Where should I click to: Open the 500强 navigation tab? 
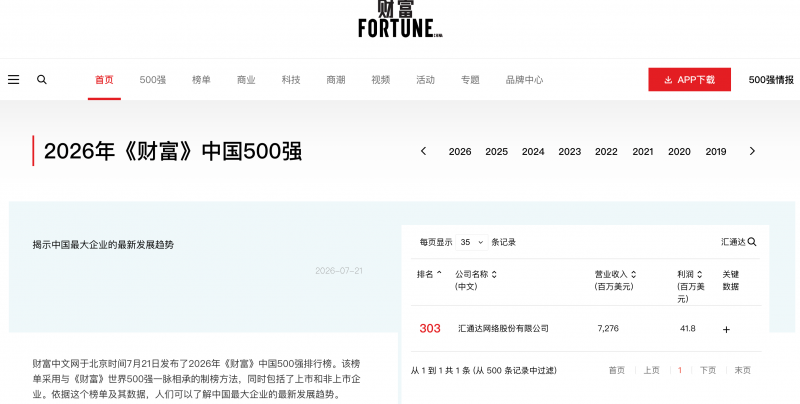pyautogui.click(x=153, y=80)
